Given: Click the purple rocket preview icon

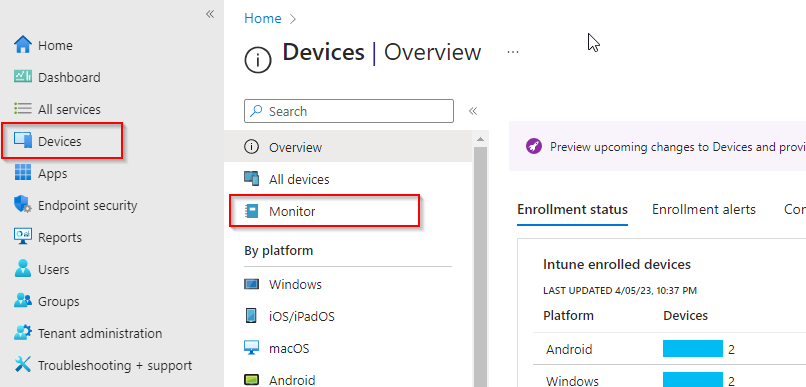Looking at the screenshot, I should [x=534, y=146].
